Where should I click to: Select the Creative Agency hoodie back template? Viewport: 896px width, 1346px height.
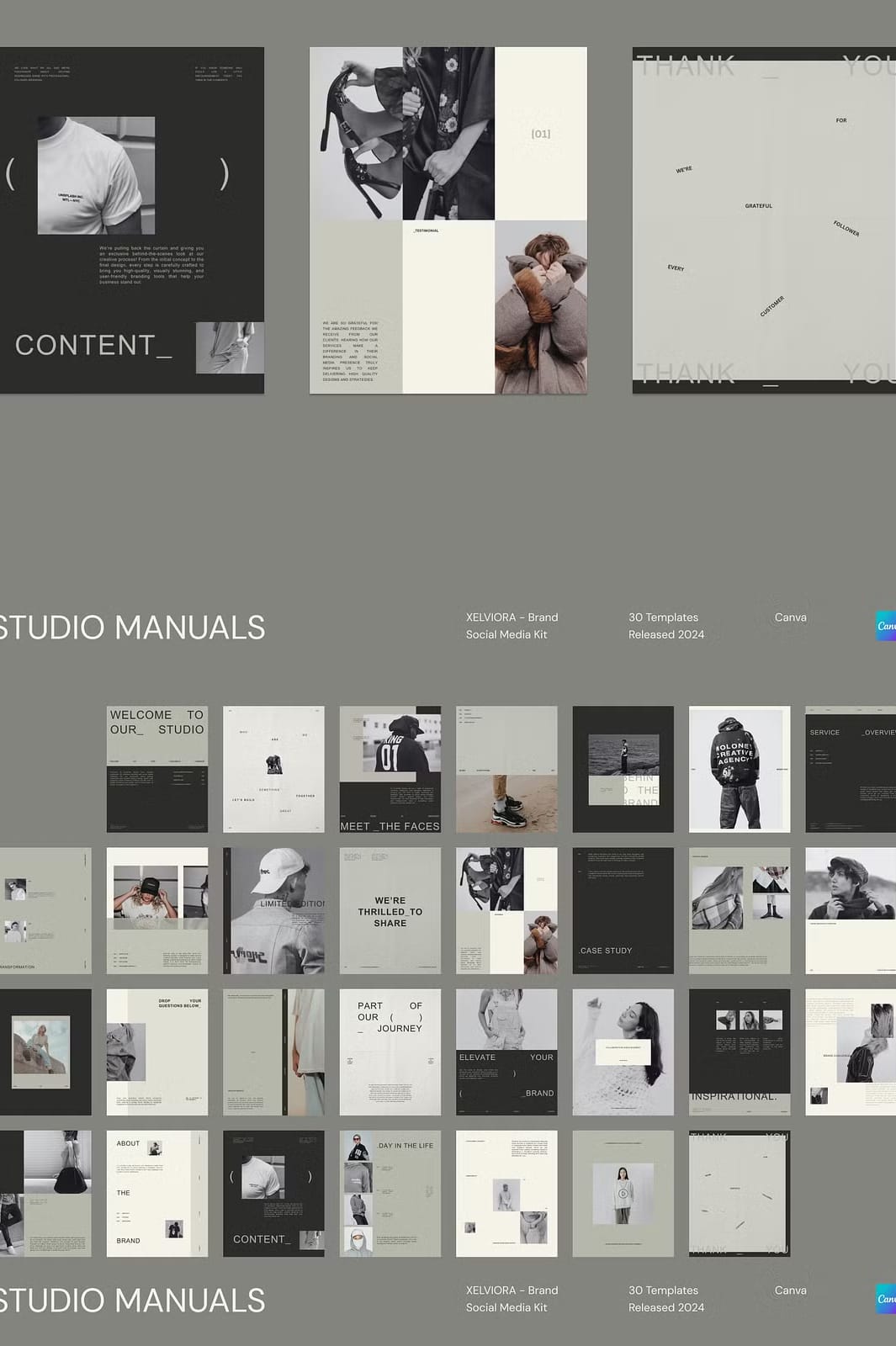(740, 769)
